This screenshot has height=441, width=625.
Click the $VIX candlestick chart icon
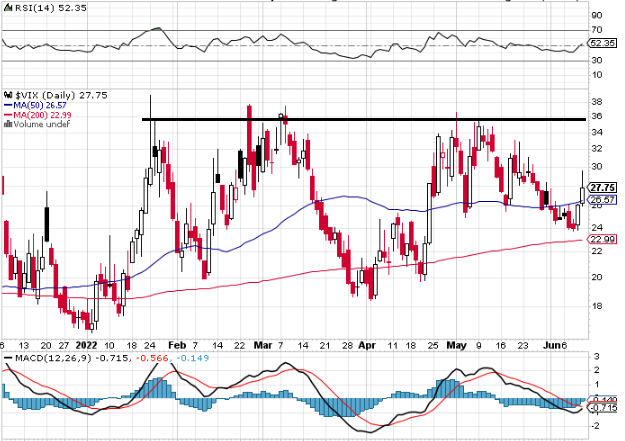[8, 95]
